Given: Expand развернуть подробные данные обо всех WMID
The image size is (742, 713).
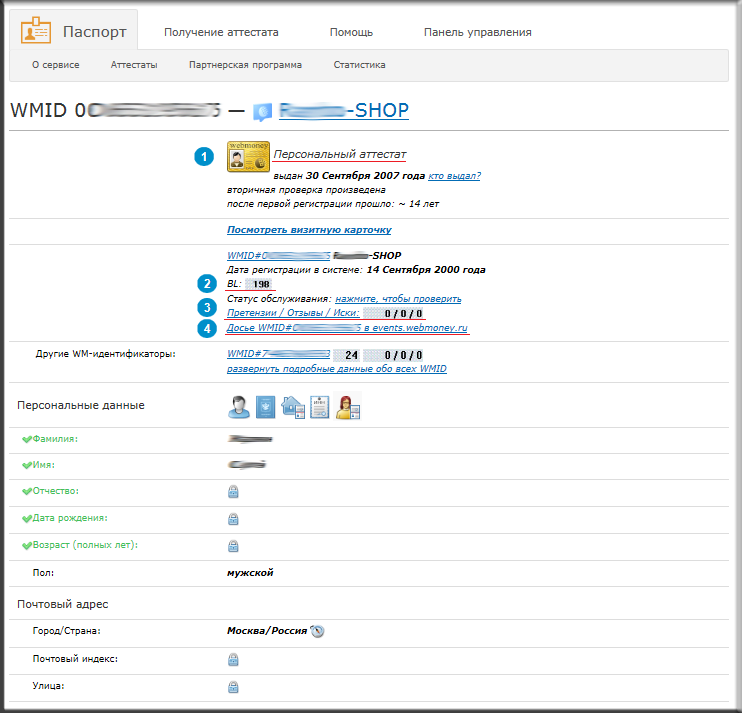Looking at the screenshot, I should pos(336,369).
